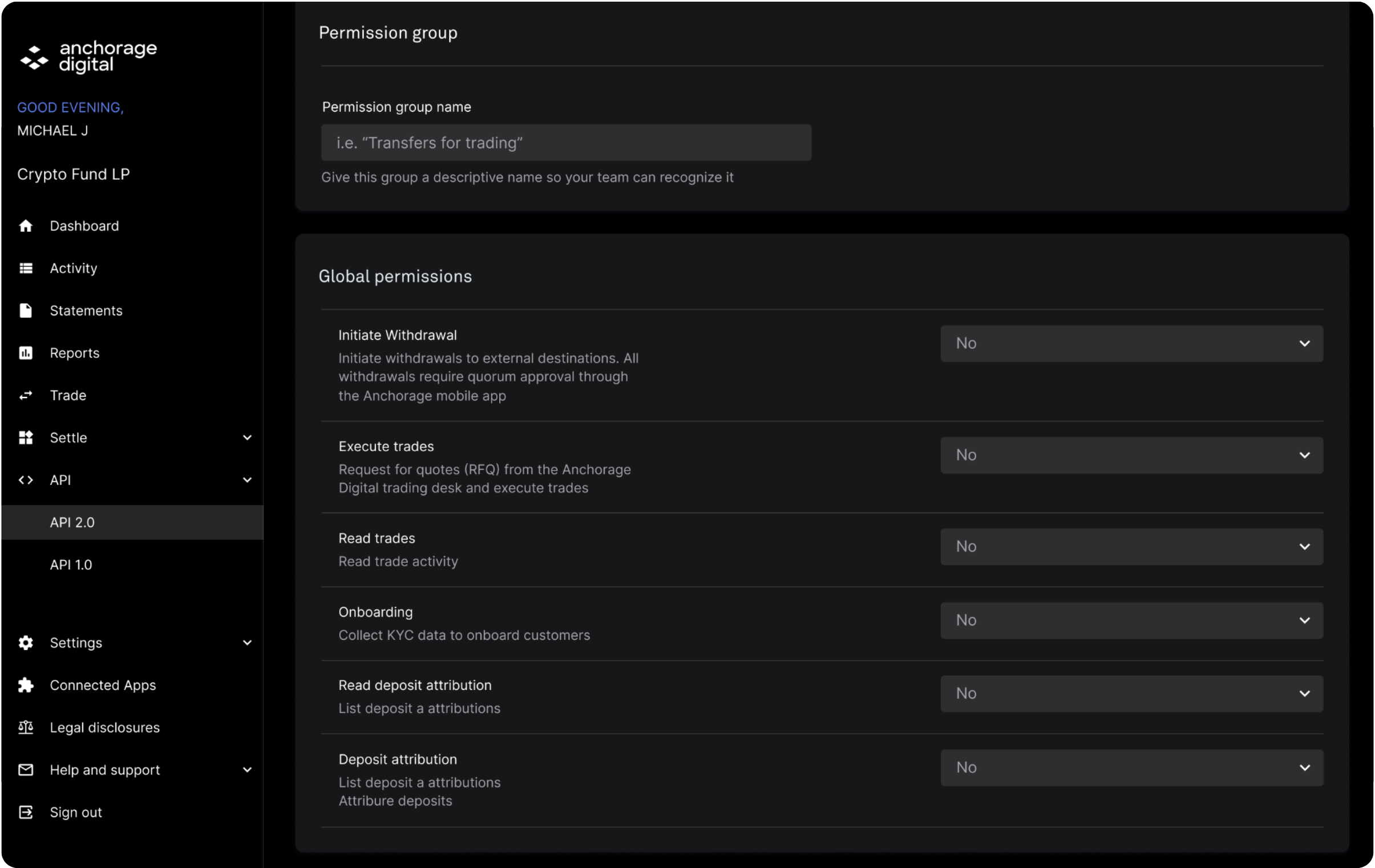Click the Activity list icon
Viewport: 1375px width, 868px height.
[x=26, y=267]
